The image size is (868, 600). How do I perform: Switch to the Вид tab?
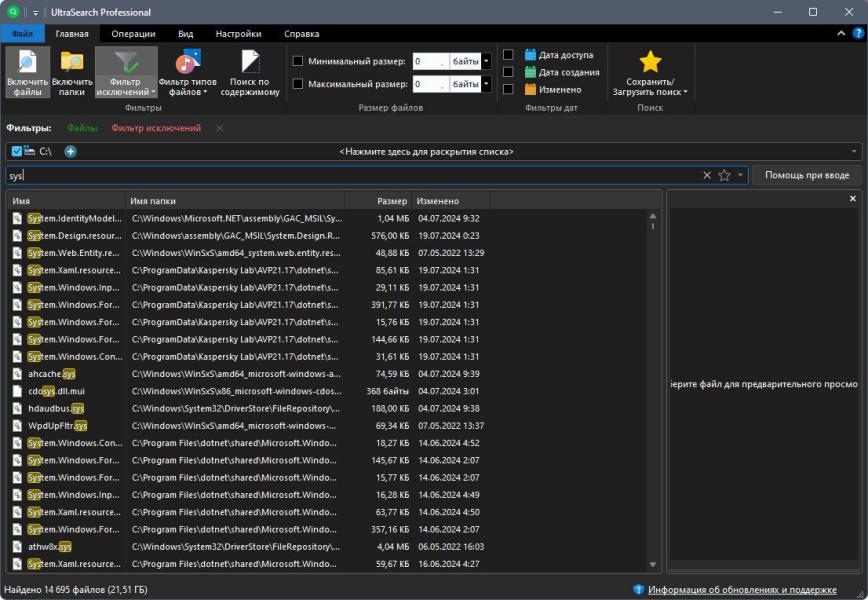[x=185, y=33]
